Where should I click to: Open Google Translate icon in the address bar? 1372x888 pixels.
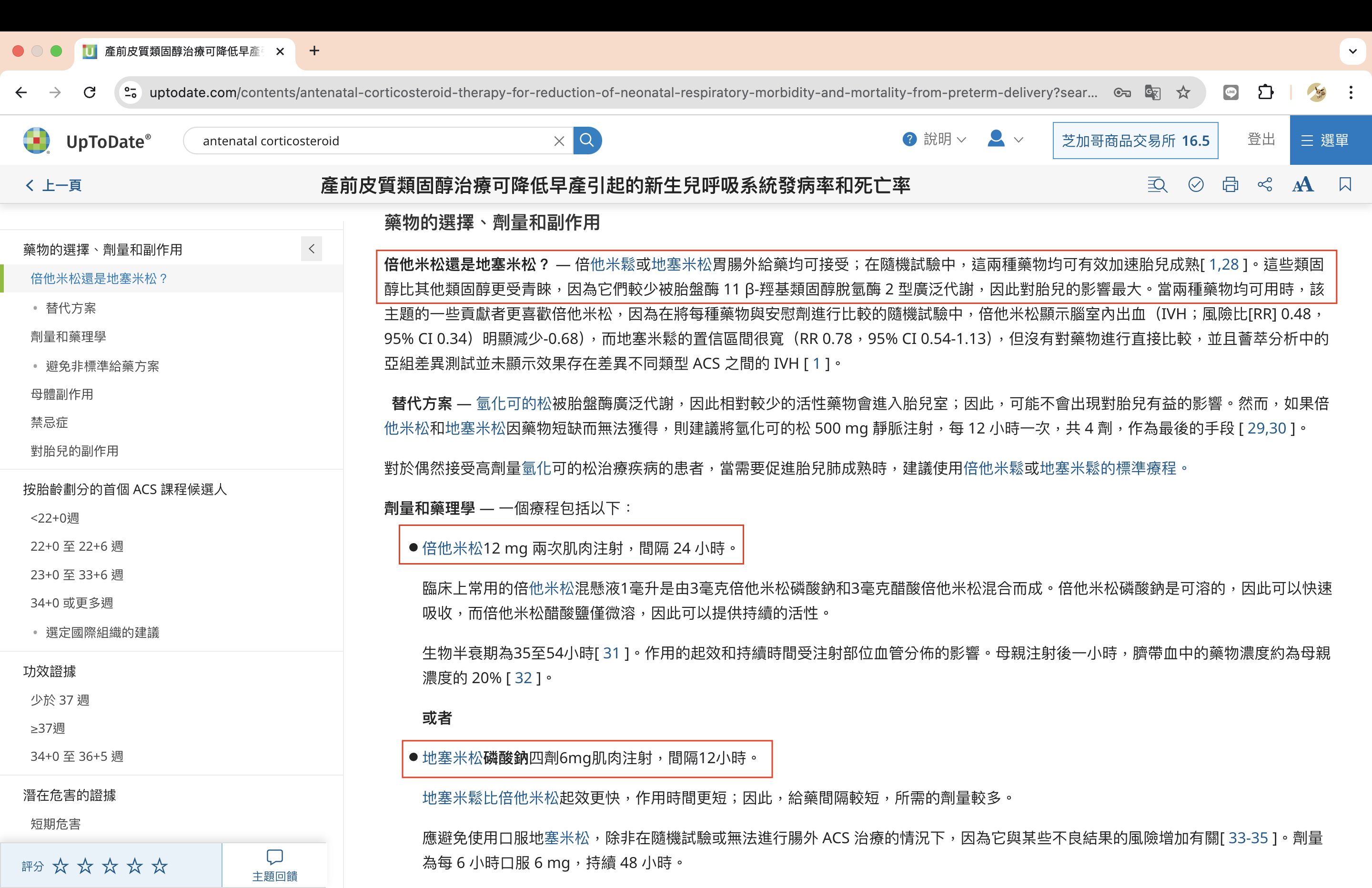coord(1153,92)
